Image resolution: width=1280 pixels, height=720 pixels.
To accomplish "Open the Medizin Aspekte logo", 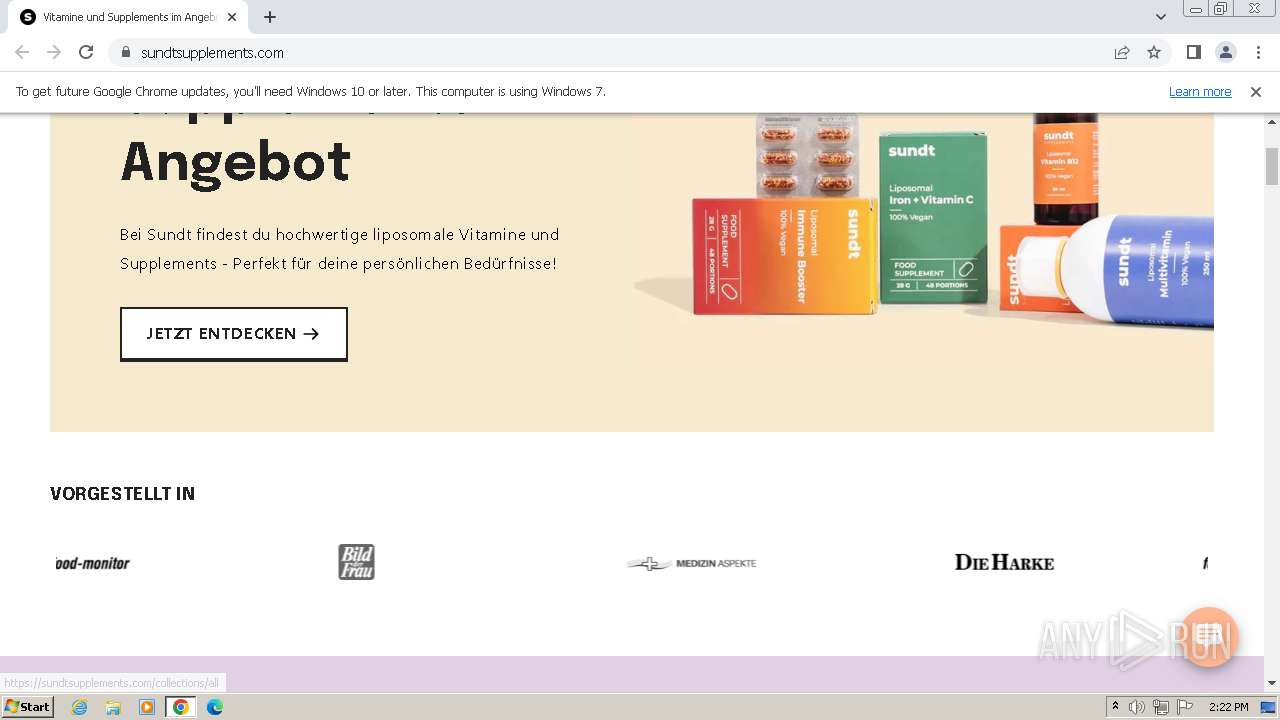I will [691, 563].
